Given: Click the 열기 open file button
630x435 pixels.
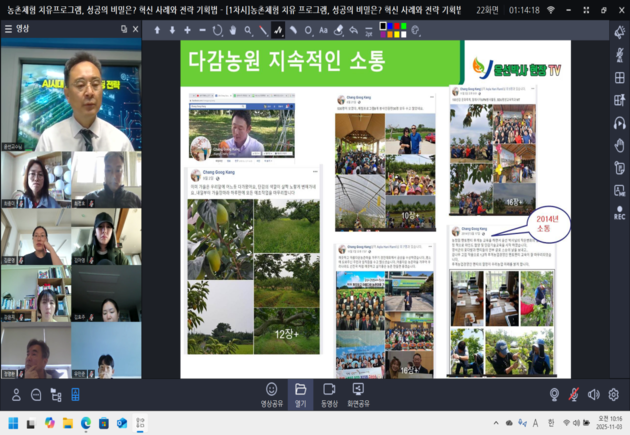Looking at the screenshot, I should pos(300,393).
